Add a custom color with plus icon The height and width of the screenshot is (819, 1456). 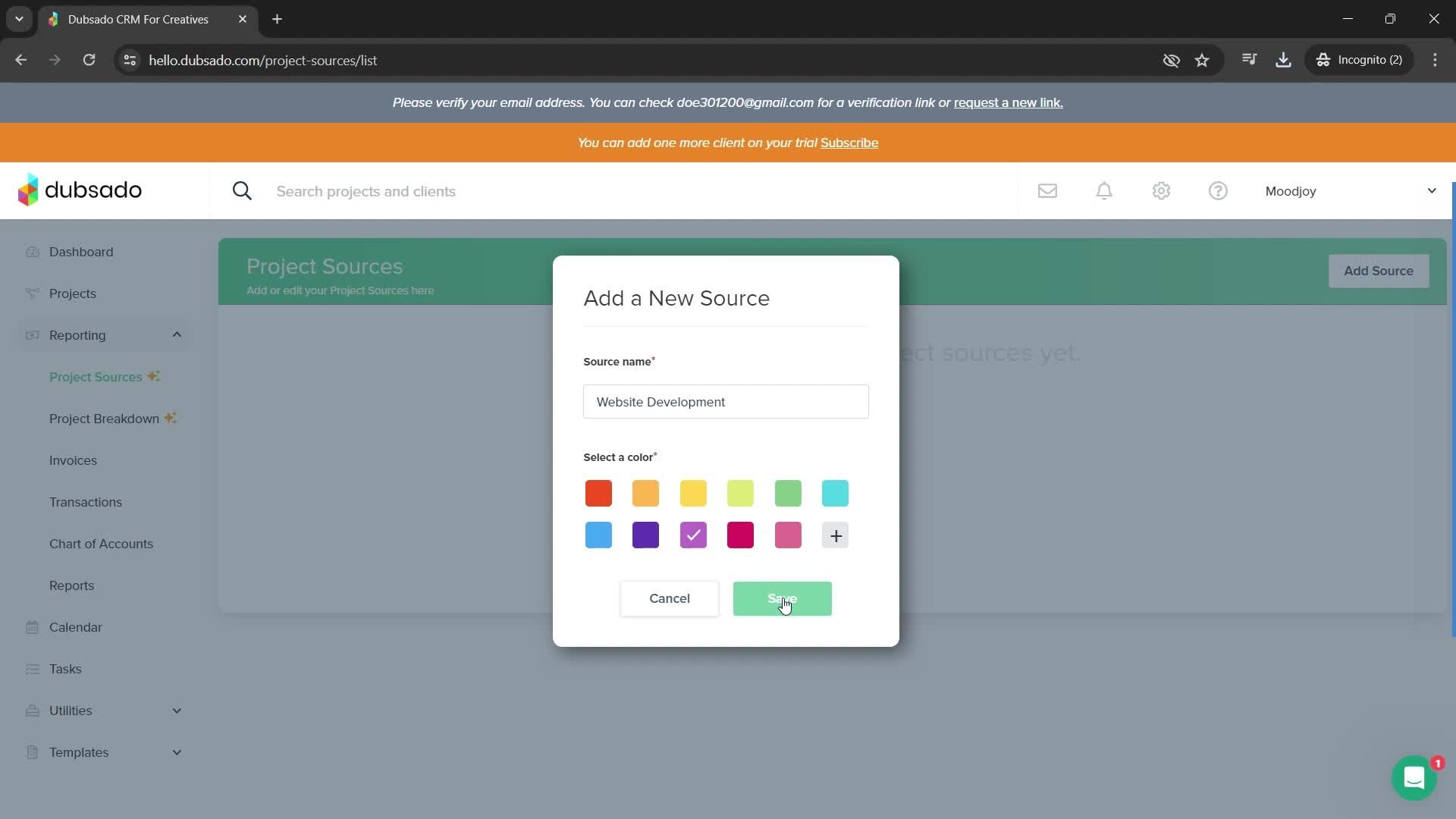835,535
